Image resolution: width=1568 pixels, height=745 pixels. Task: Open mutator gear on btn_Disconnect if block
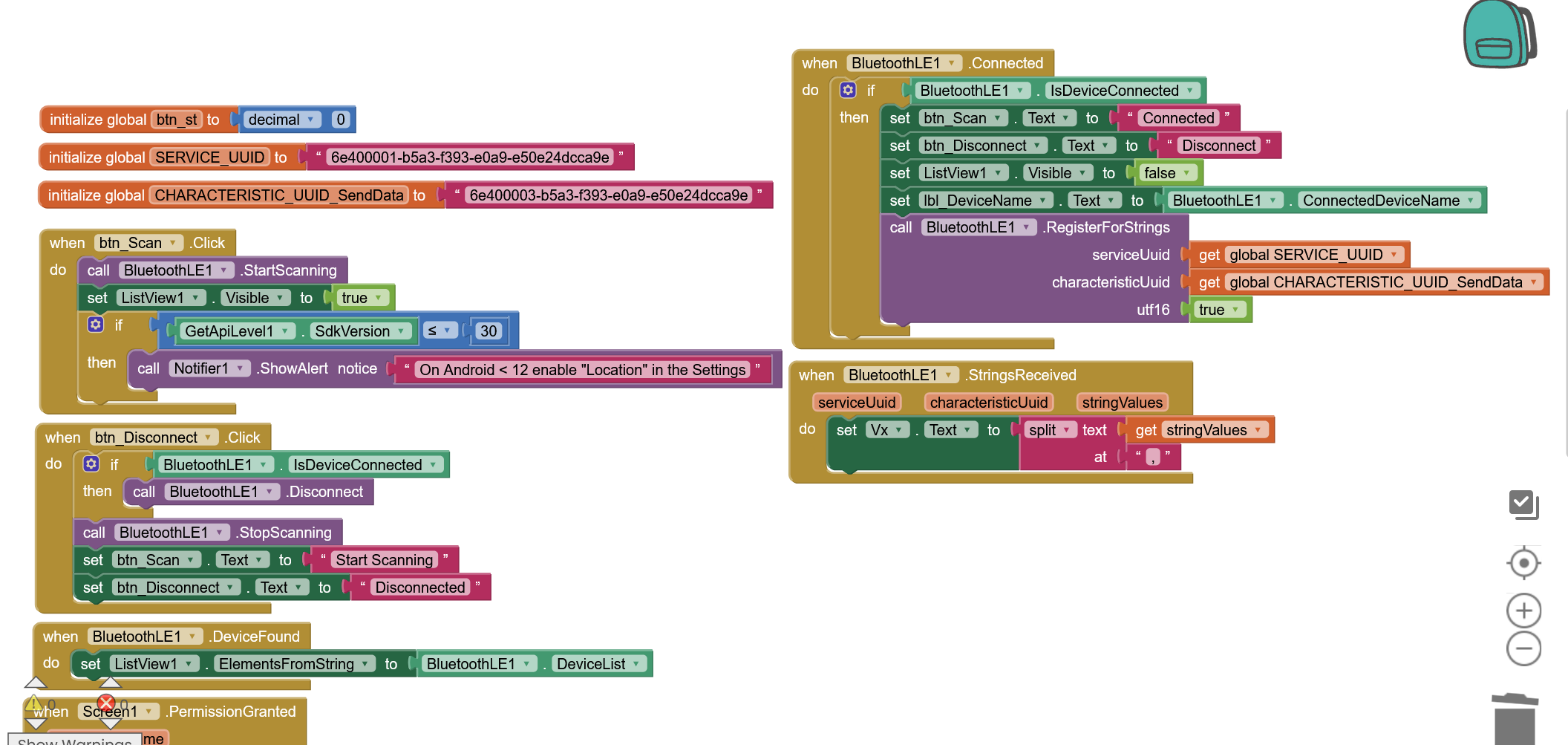click(x=91, y=464)
